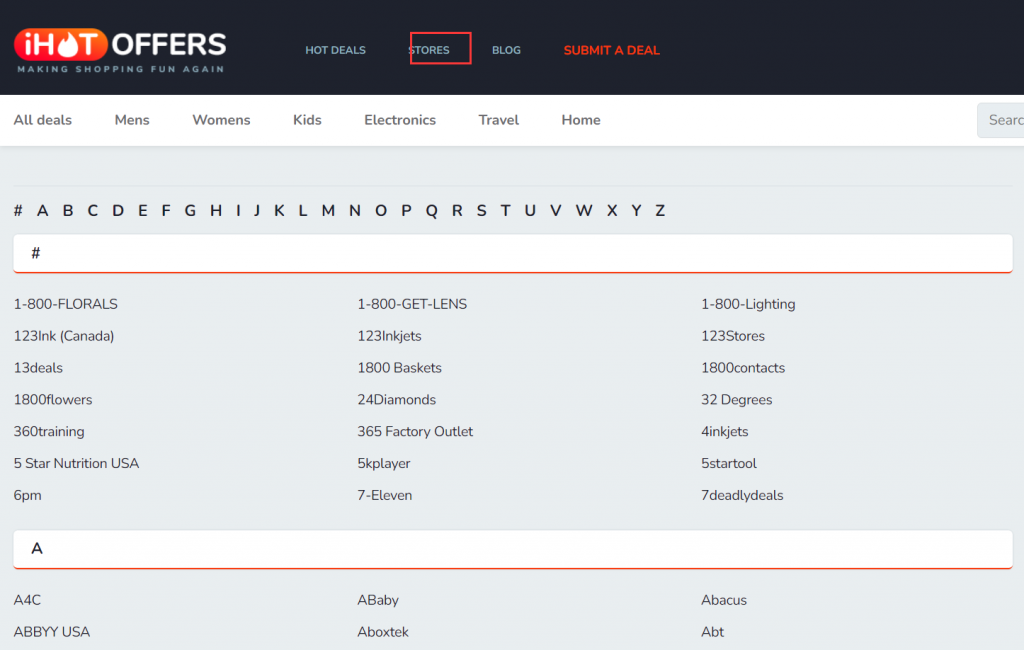1024x650 pixels.
Task: Open the Stores menu item
Action: [429, 50]
